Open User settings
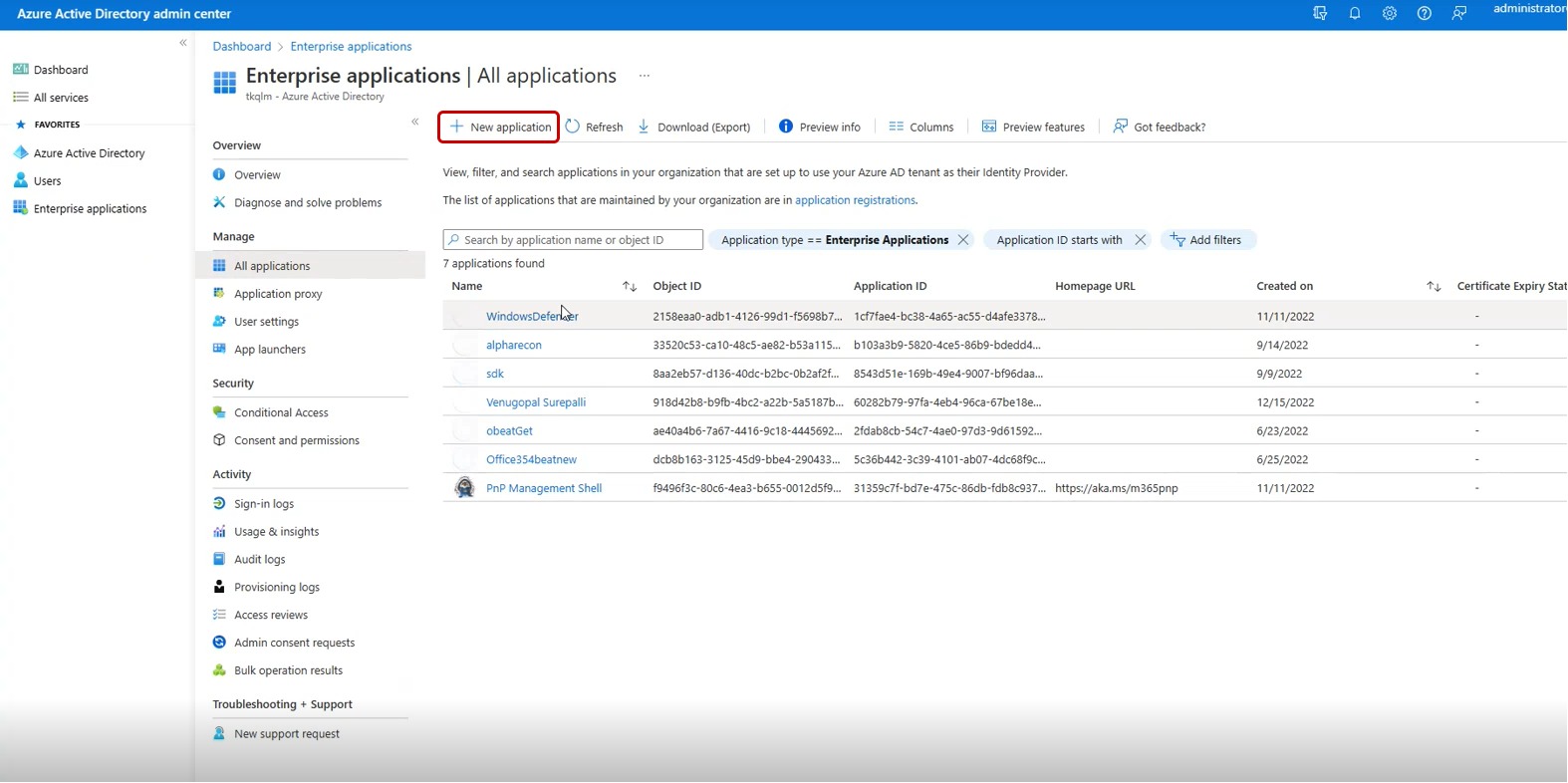The height and width of the screenshot is (783, 1568). [x=266, y=323]
